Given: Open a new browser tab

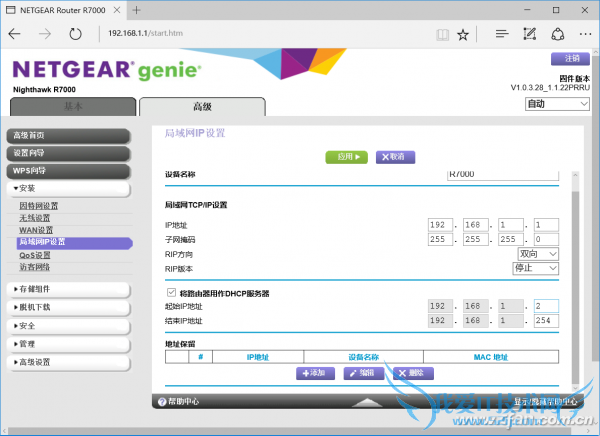Looking at the screenshot, I should click(x=137, y=10).
